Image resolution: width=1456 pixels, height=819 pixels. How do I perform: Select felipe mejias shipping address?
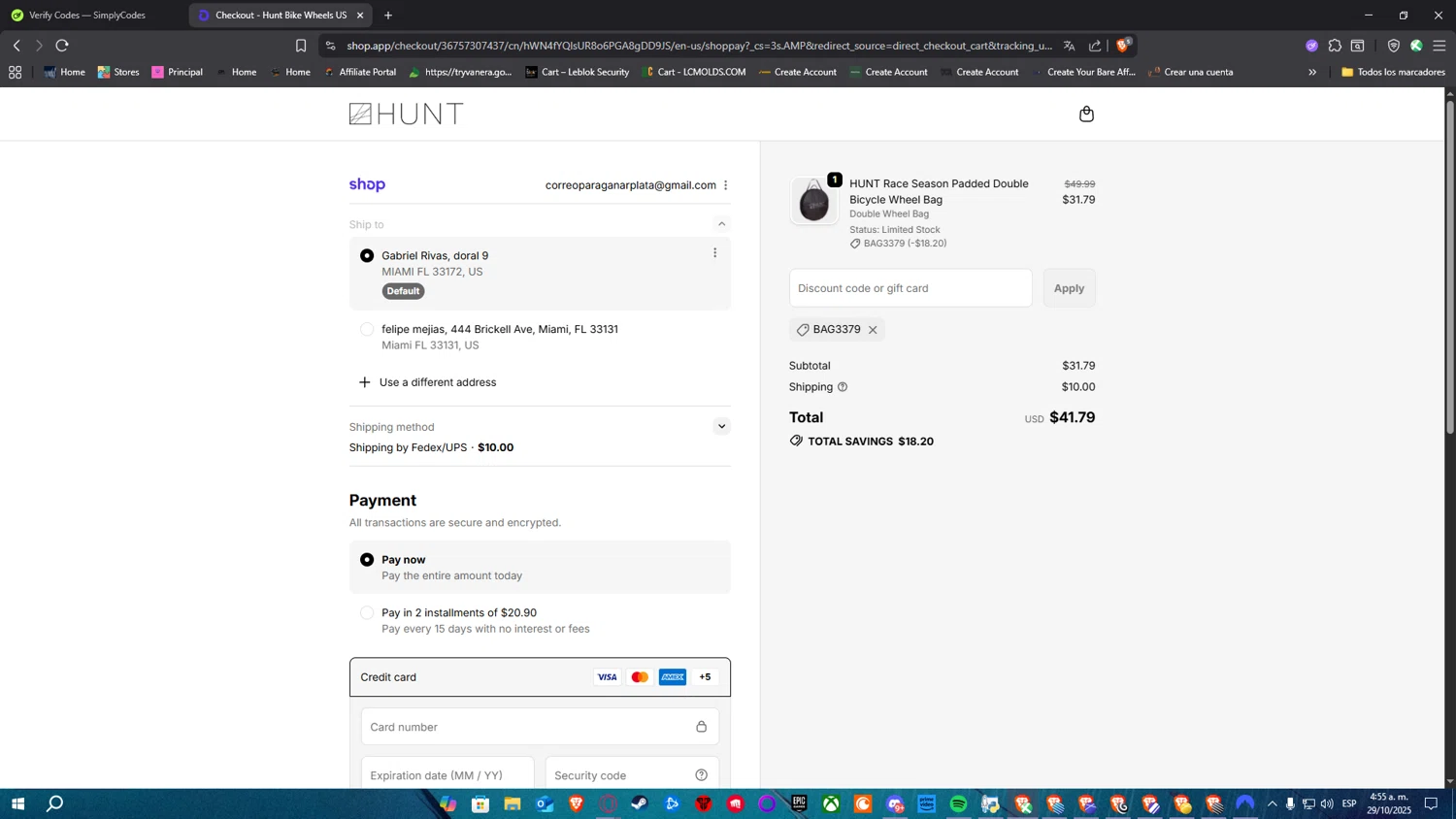pyautogui.click(x=367, y=330)
